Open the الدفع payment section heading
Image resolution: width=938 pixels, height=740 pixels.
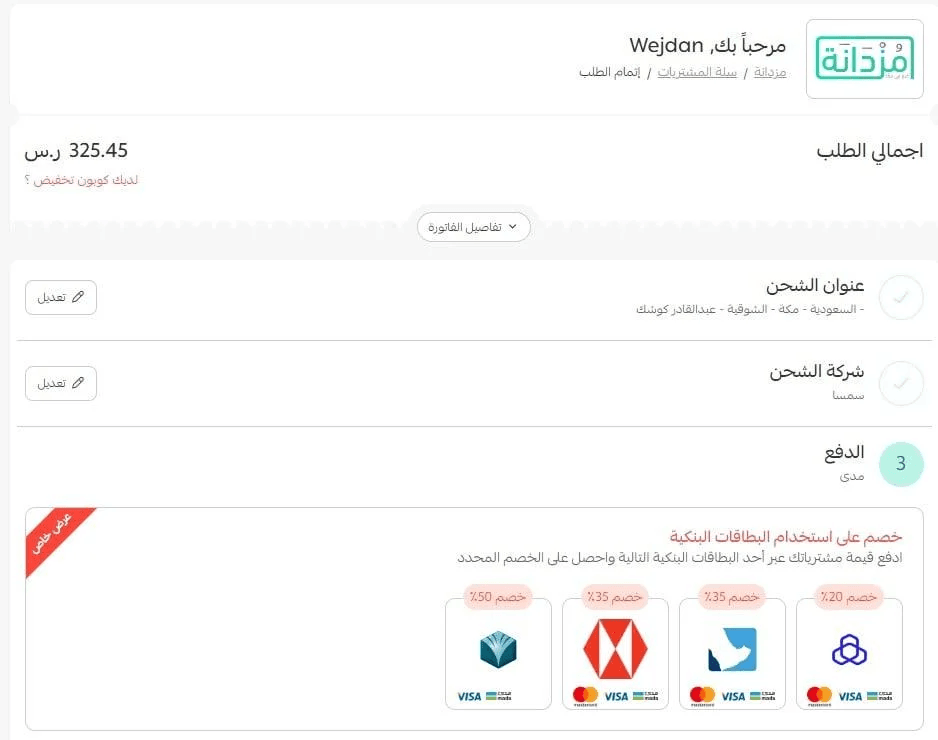844,452
